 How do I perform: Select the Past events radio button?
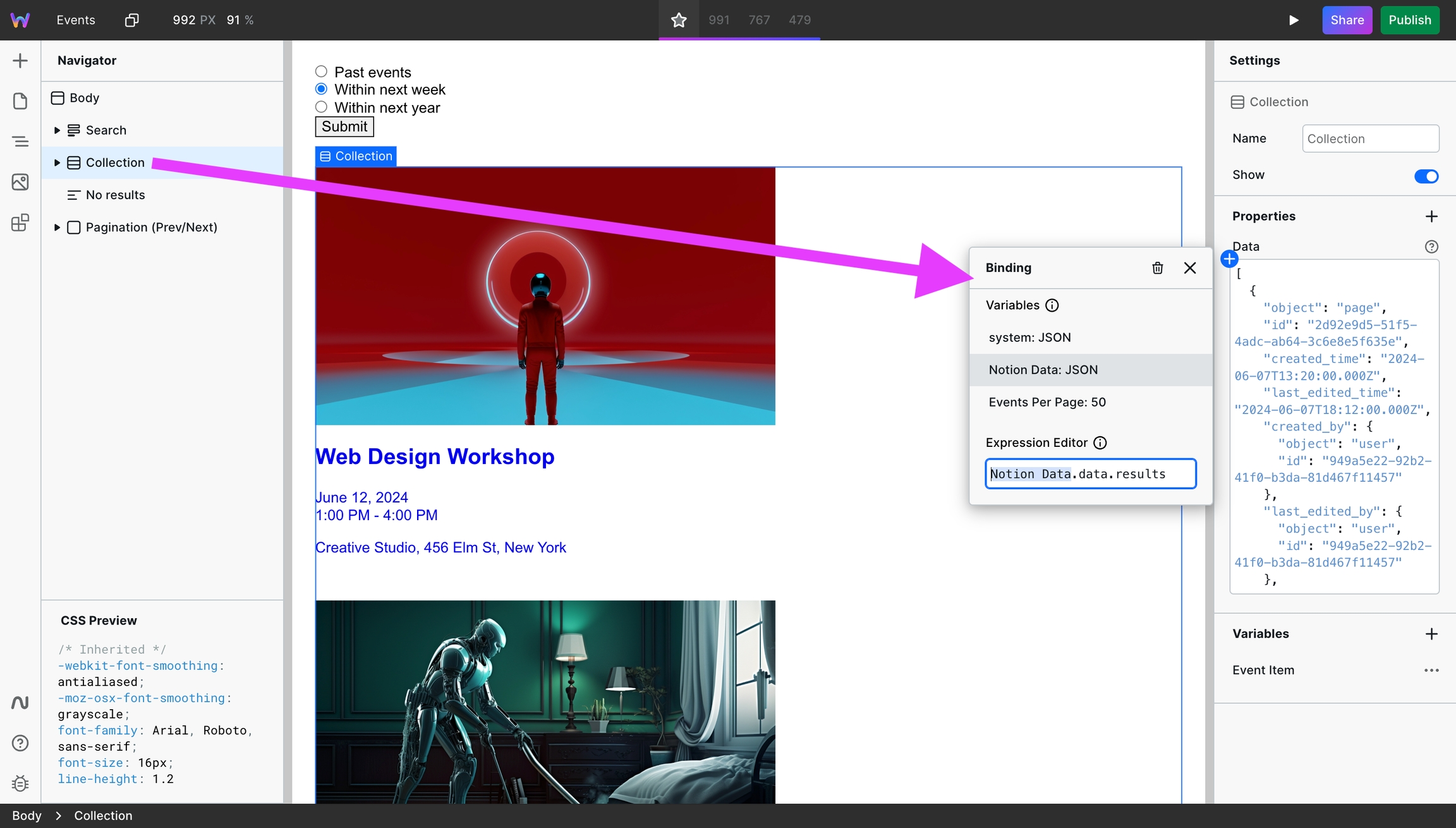pos(321,71)
